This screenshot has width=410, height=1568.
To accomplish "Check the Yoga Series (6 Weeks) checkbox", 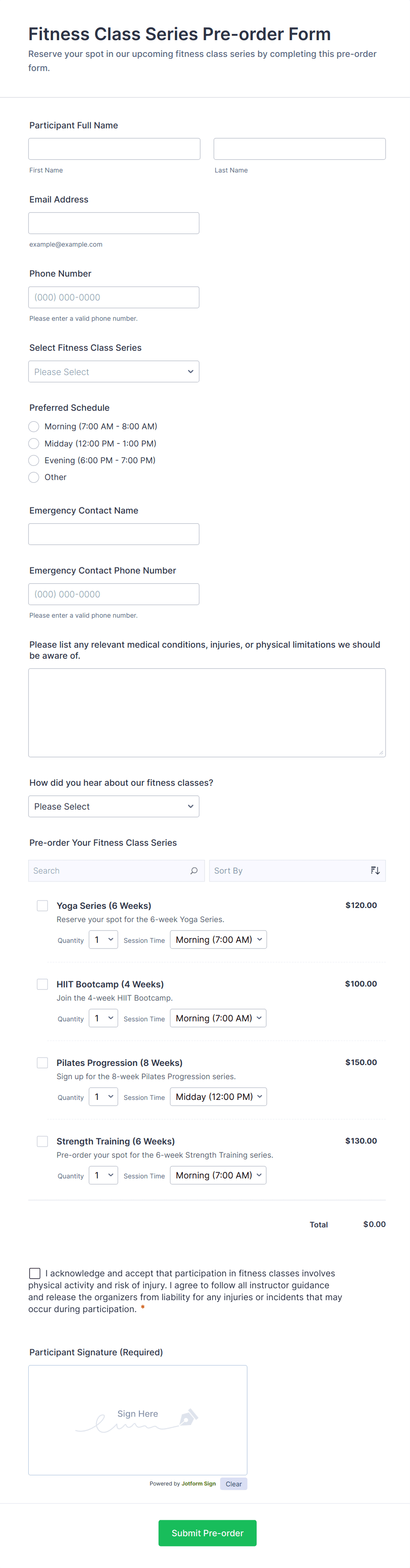I will coord(43,906).
